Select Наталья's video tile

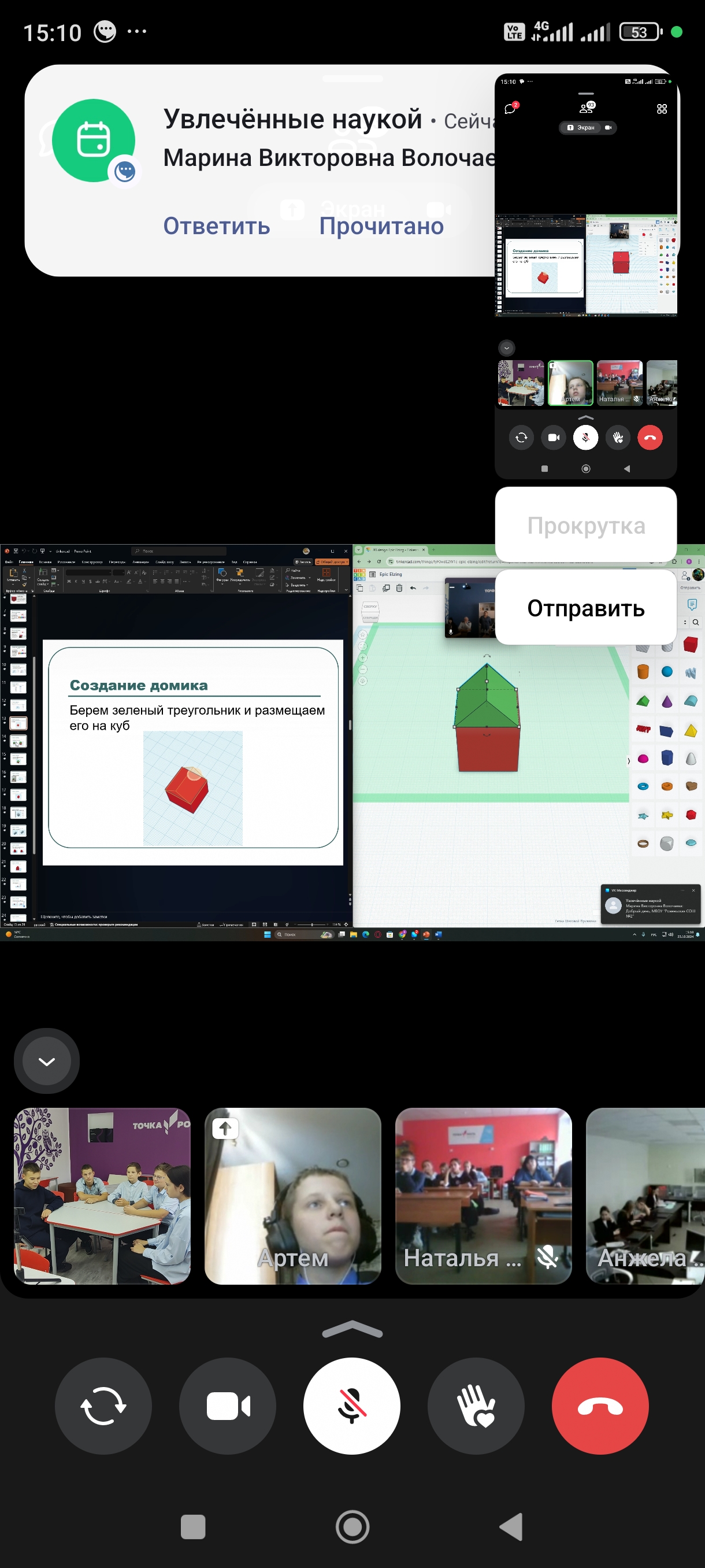coord(484,1196)
